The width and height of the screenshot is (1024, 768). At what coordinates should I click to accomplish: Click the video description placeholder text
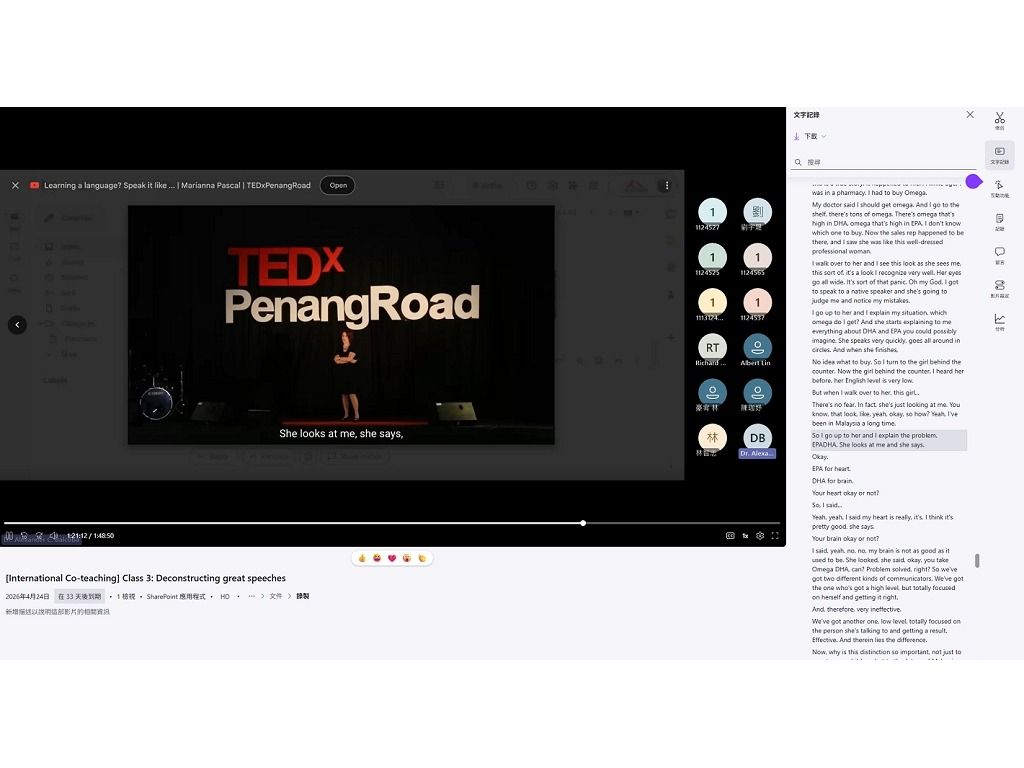pyautogui.click(x=57, y=612)
